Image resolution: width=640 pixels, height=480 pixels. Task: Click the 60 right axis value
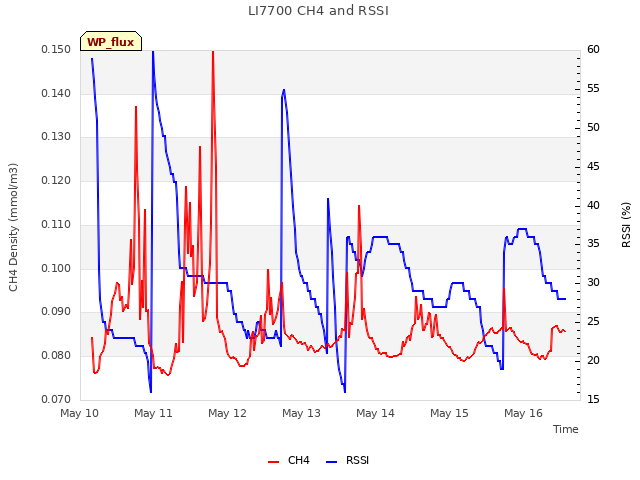coord(593,50)
